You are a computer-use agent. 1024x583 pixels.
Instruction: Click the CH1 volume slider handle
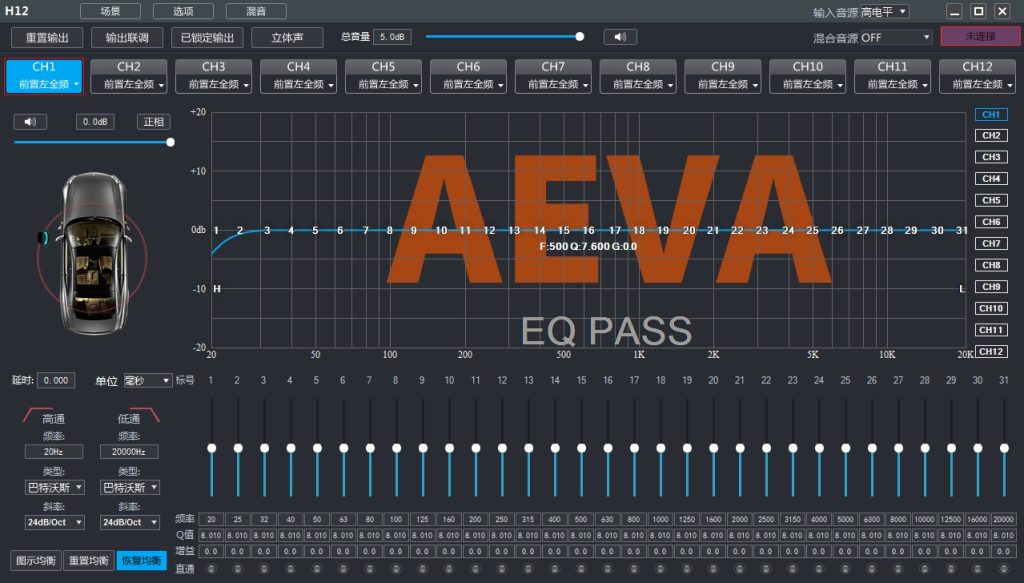(x=170, y=142)
